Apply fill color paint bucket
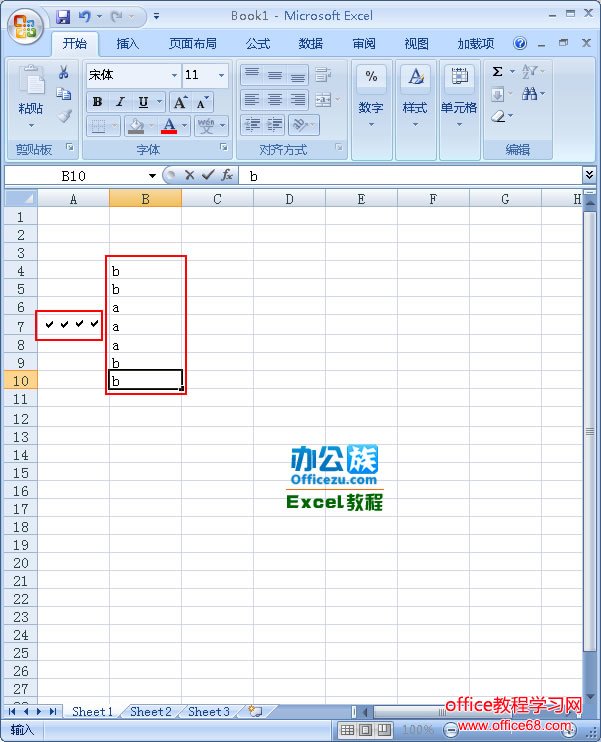 [136, 126]
